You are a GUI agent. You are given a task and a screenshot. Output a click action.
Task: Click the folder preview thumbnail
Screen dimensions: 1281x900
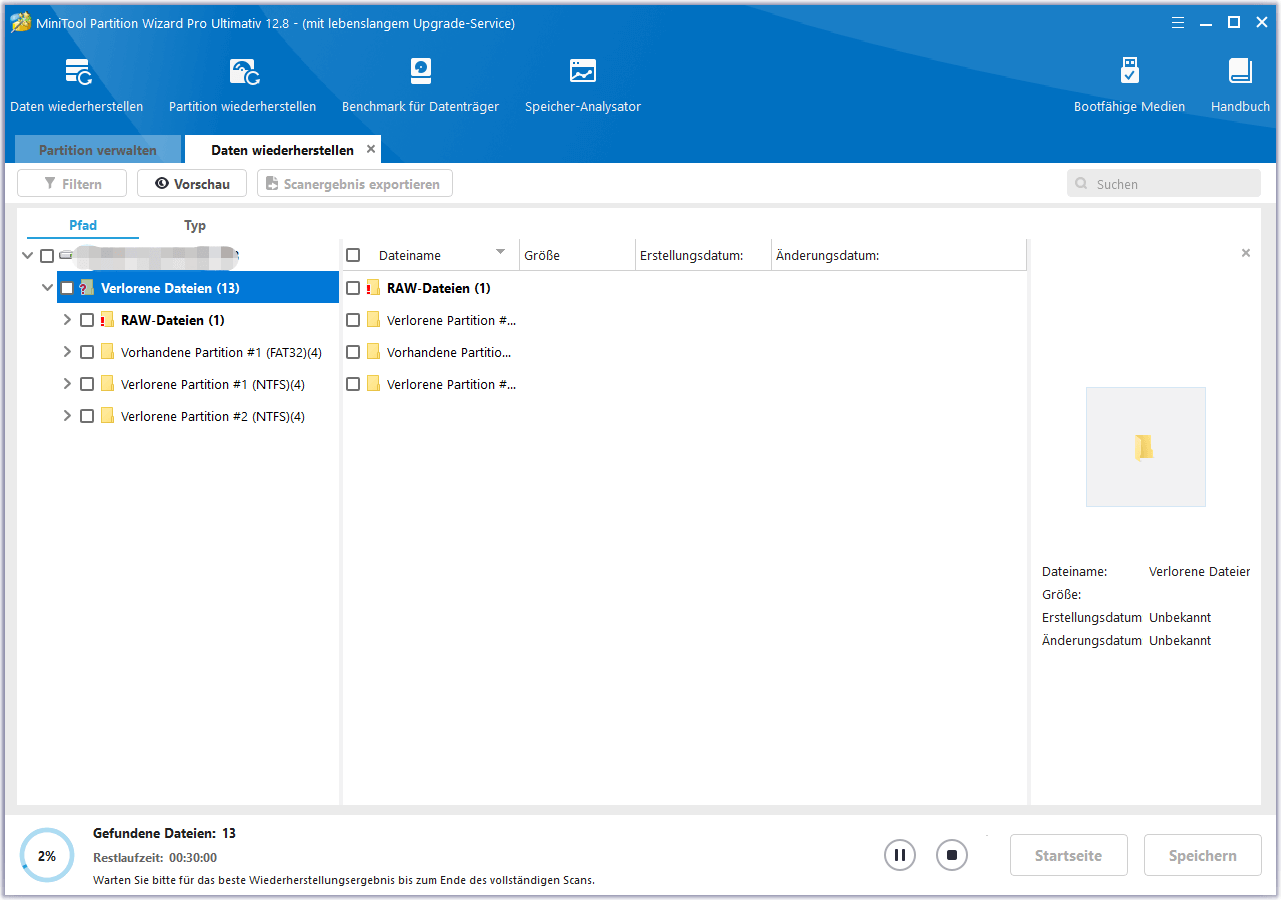[1146, 447]
